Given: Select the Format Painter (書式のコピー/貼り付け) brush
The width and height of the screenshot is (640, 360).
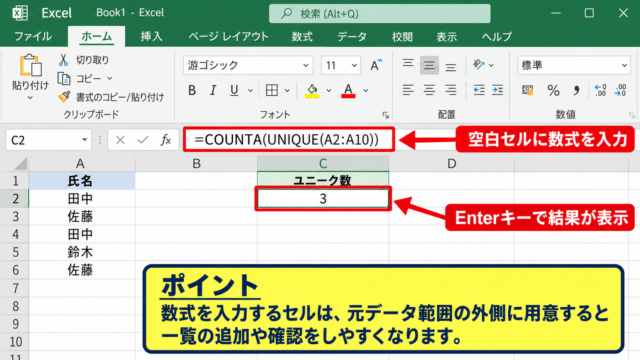Looking at the screenshot, I should [x=64, y=97].
